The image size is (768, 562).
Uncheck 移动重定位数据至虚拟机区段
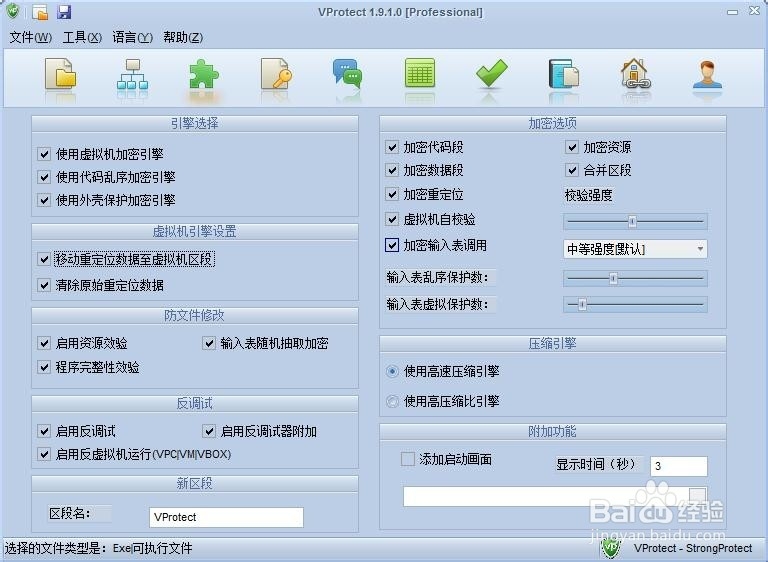[44, 259]
